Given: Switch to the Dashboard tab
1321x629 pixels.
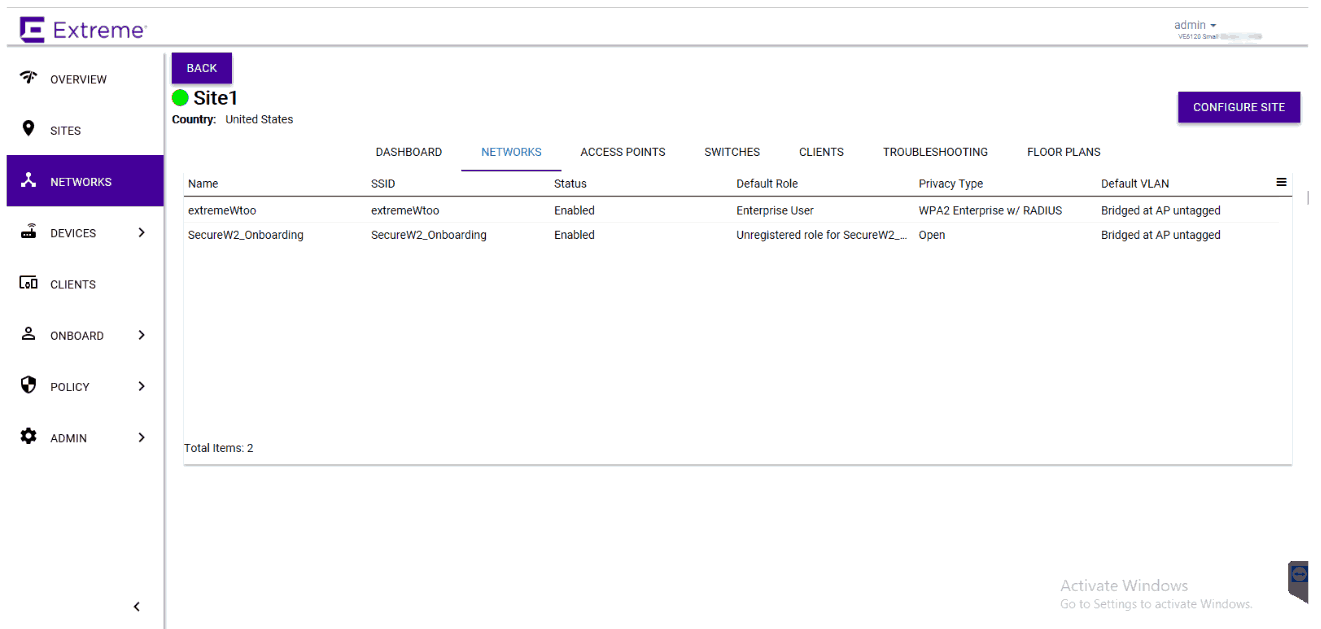Looking at the screenshot, I should 409,152.
